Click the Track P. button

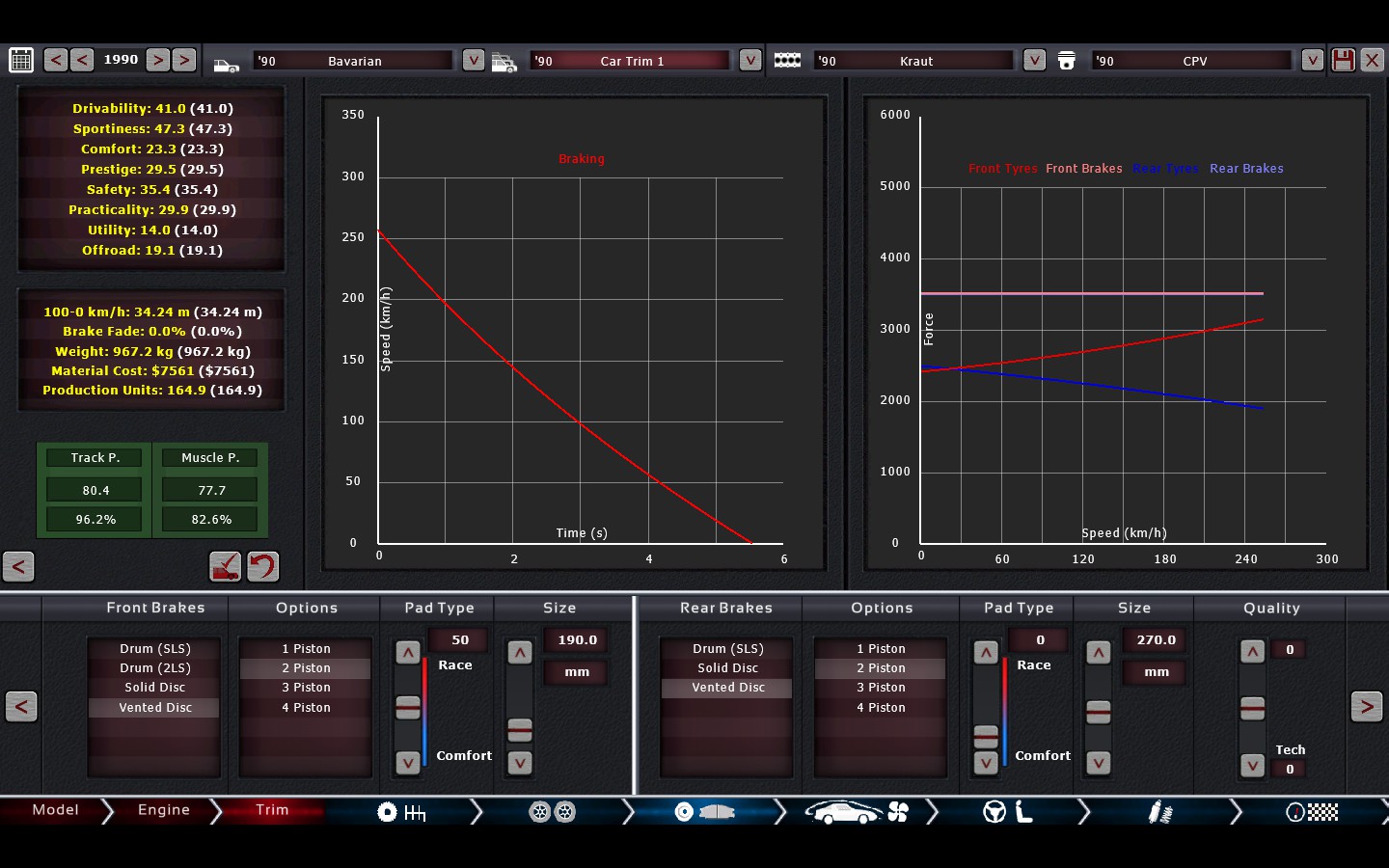click(95, 458)
